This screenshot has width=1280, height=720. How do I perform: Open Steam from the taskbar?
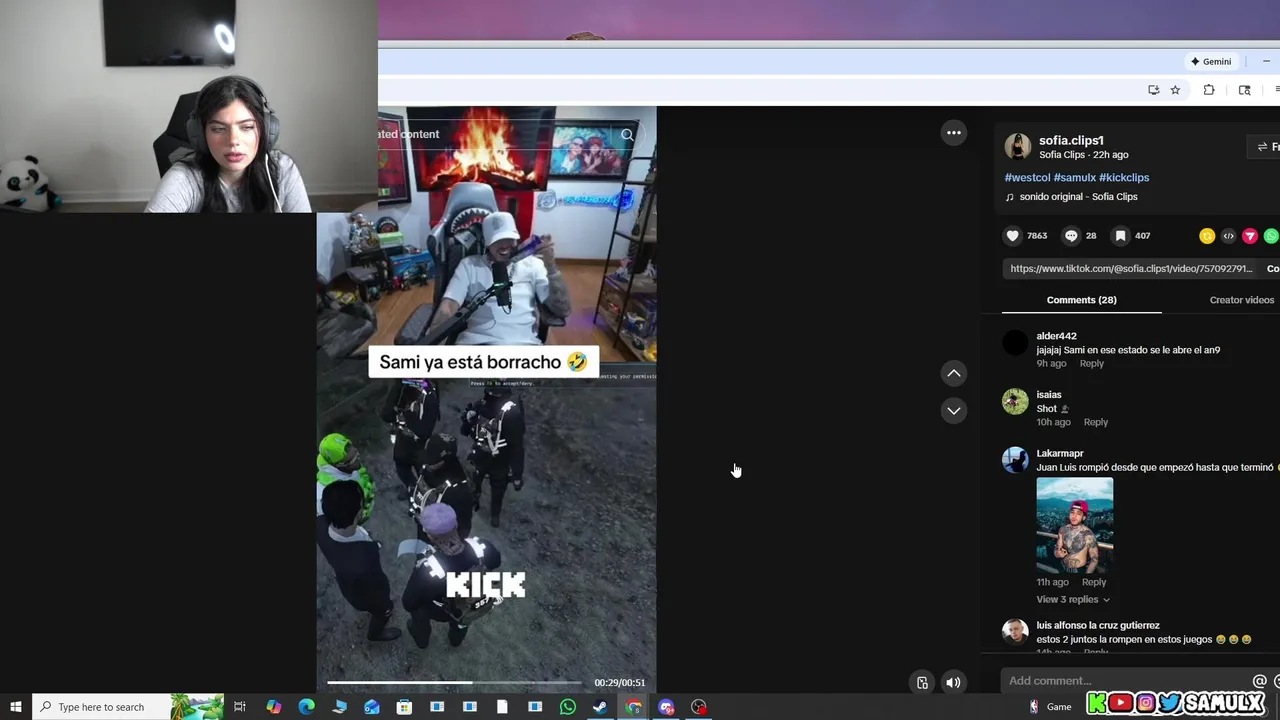600,707
